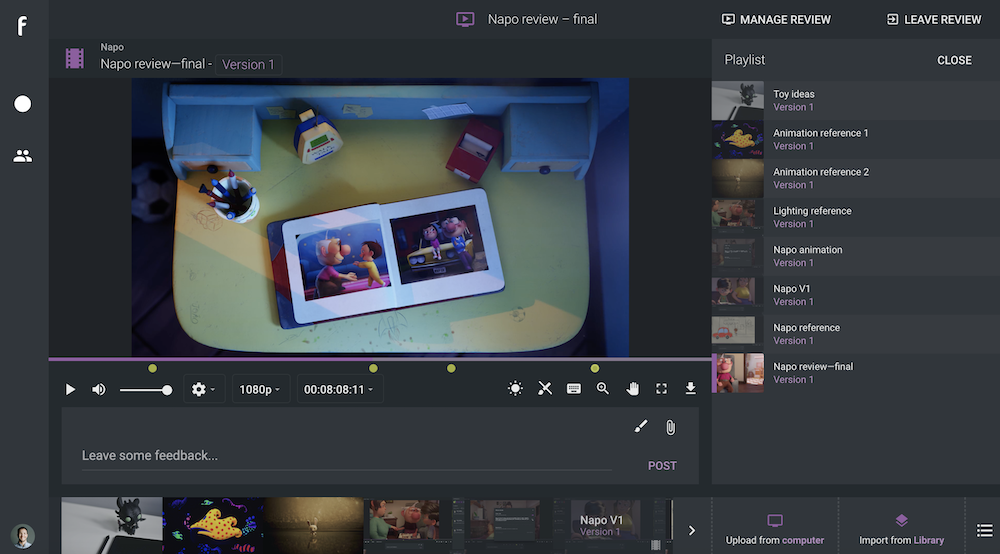Open the yellow spotted creature filmstrip thumbnail
This screenshot has width=1000, height=554.
(x=213, y=525)
